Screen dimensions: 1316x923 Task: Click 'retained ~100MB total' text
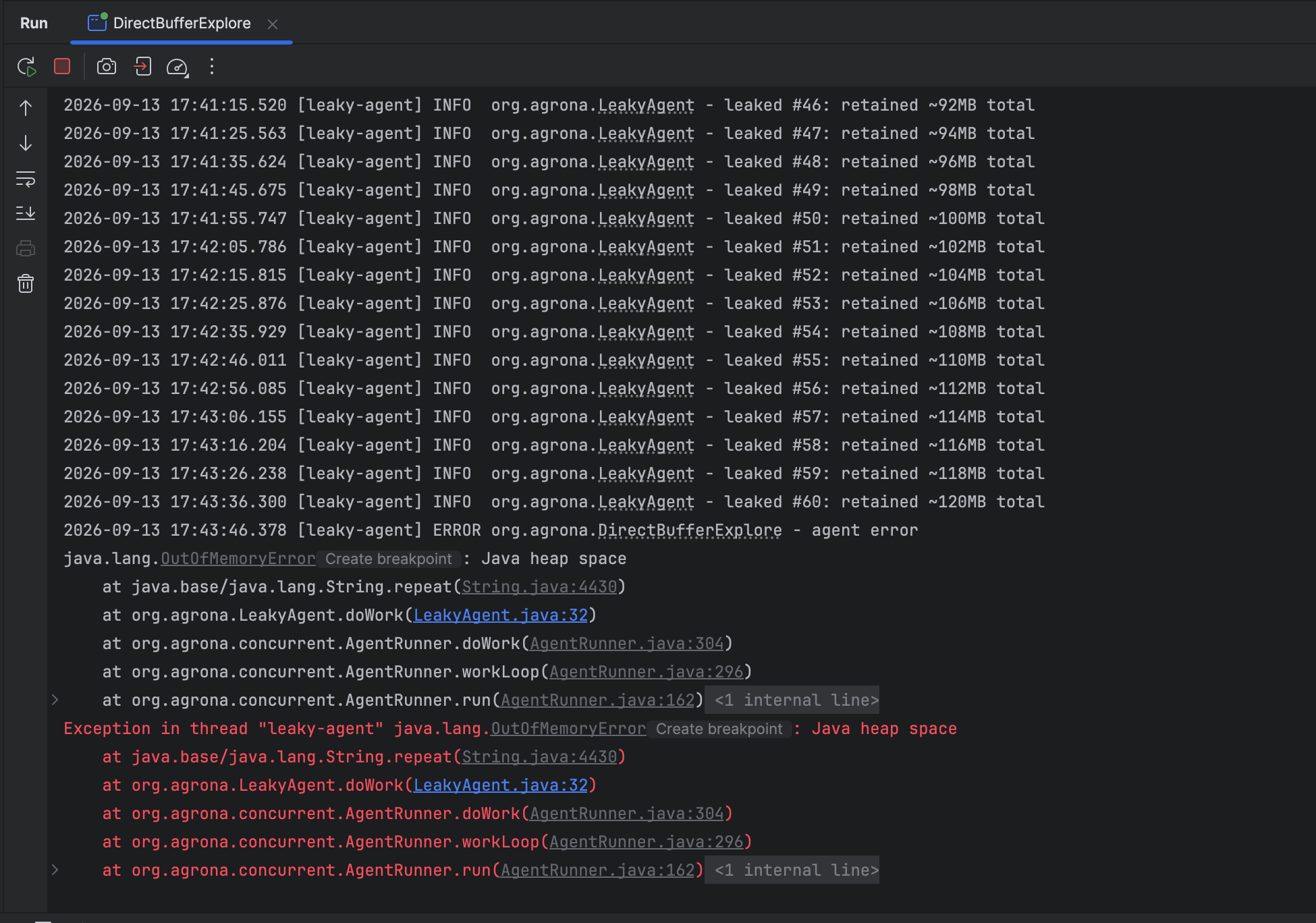[943, 219]
